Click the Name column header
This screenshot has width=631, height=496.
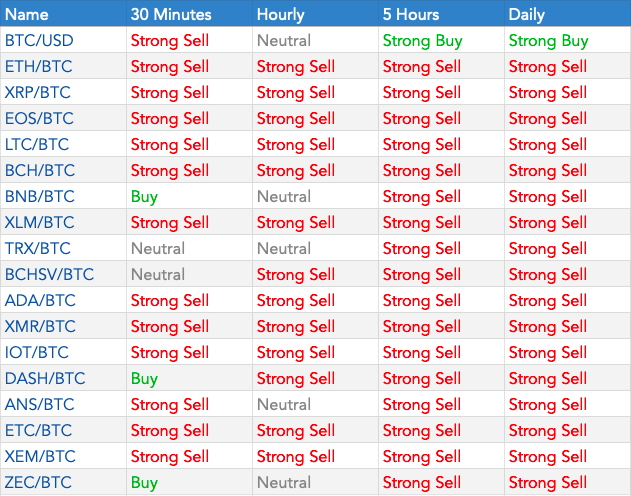(x=27, y=14)
